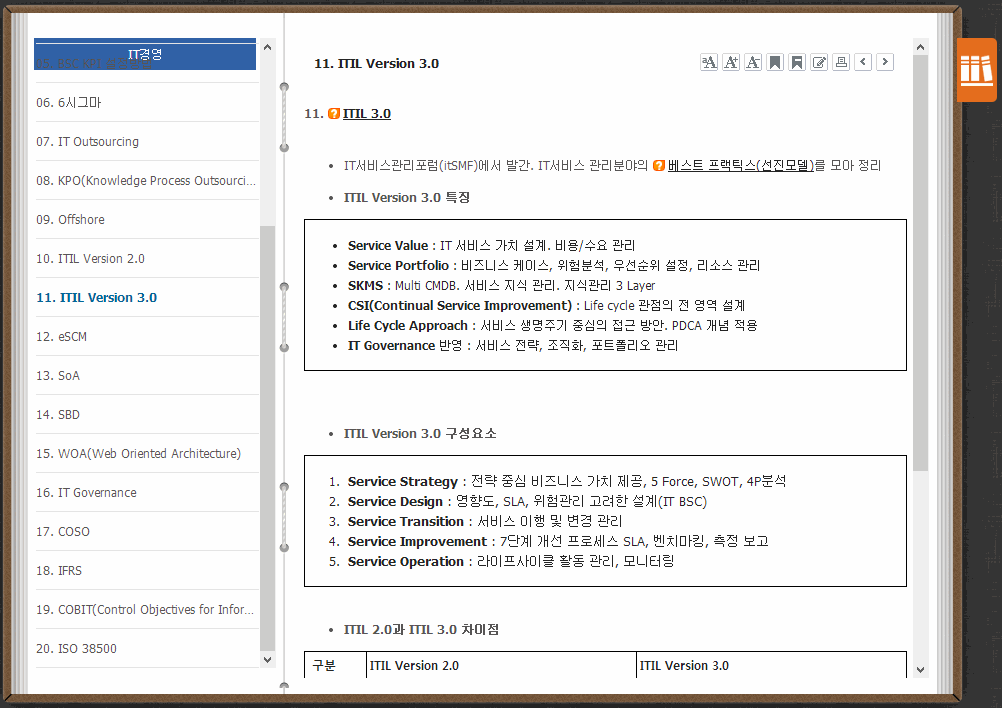The width and height of the screenshot is (1002, 708).
Task: Open chapter 15. WOA(Web Oriented Architecture)
Action: click(x=147, y=453)
